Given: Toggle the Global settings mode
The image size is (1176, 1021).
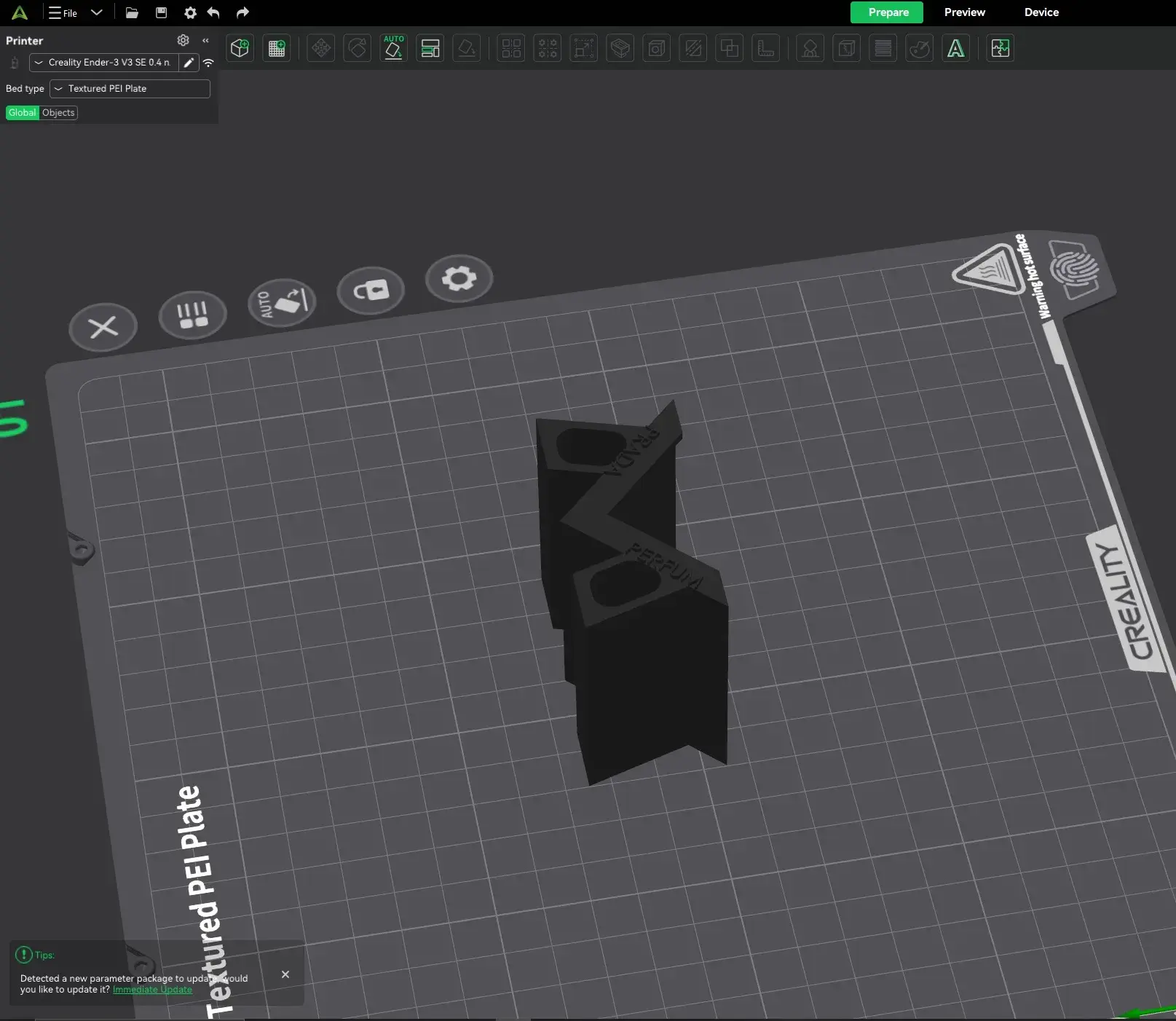Looking at the screenshot, I should [x=22, y=113].
